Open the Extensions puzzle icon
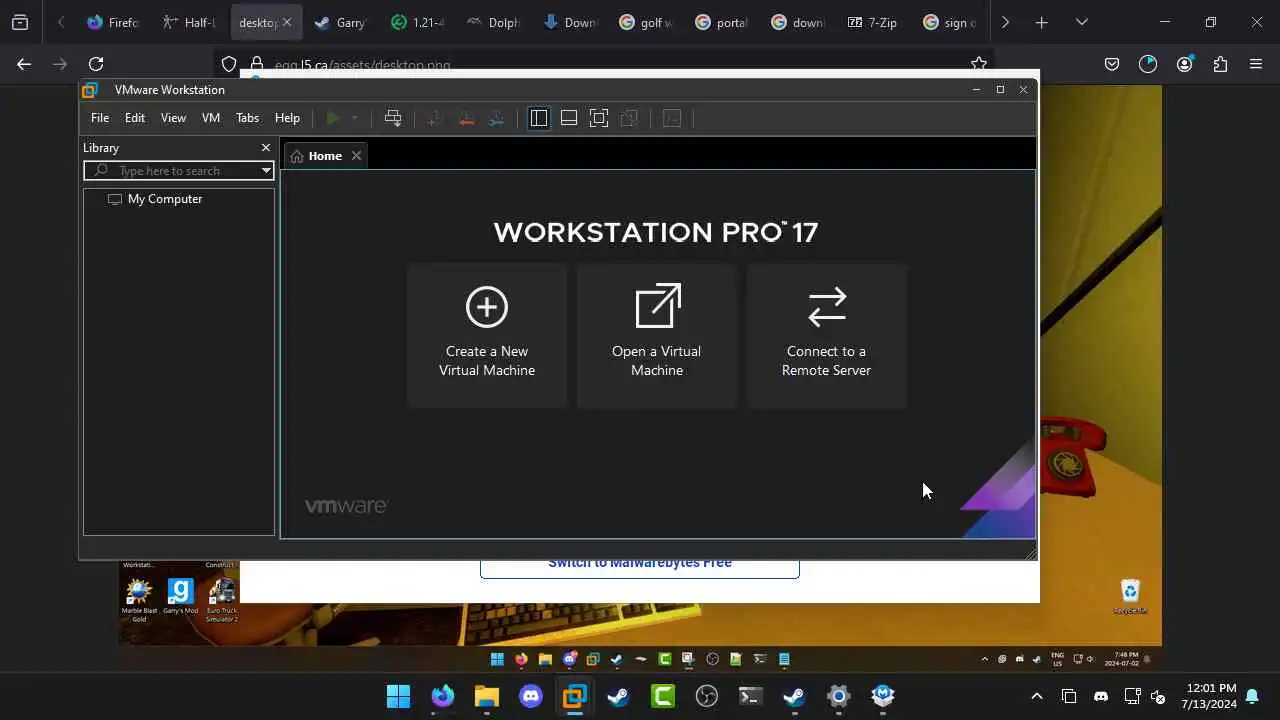The image size is (1280, 720). tap(1220, 64)
